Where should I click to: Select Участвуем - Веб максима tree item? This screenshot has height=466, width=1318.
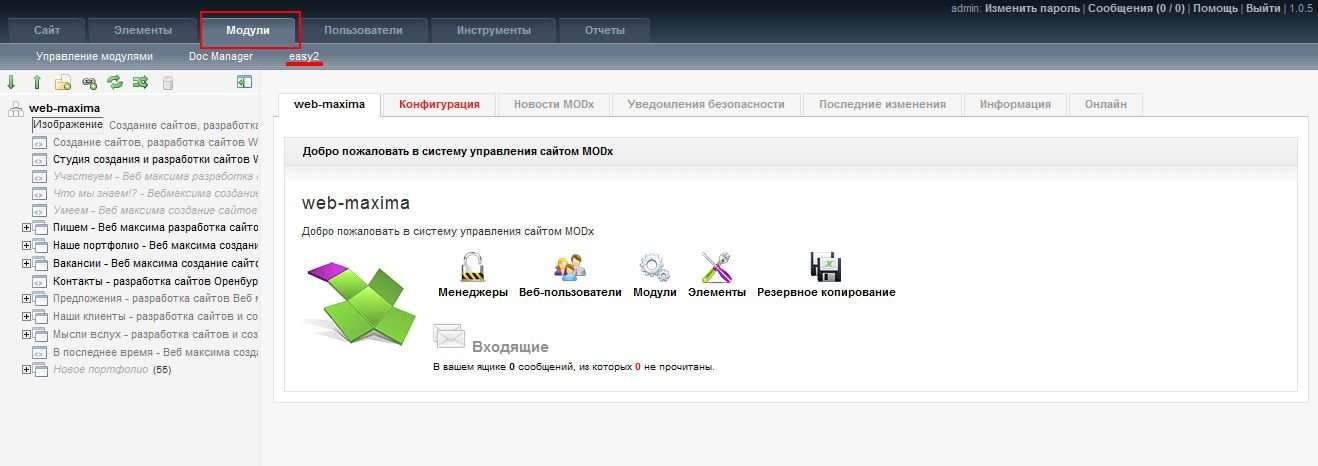pos(155,177)
